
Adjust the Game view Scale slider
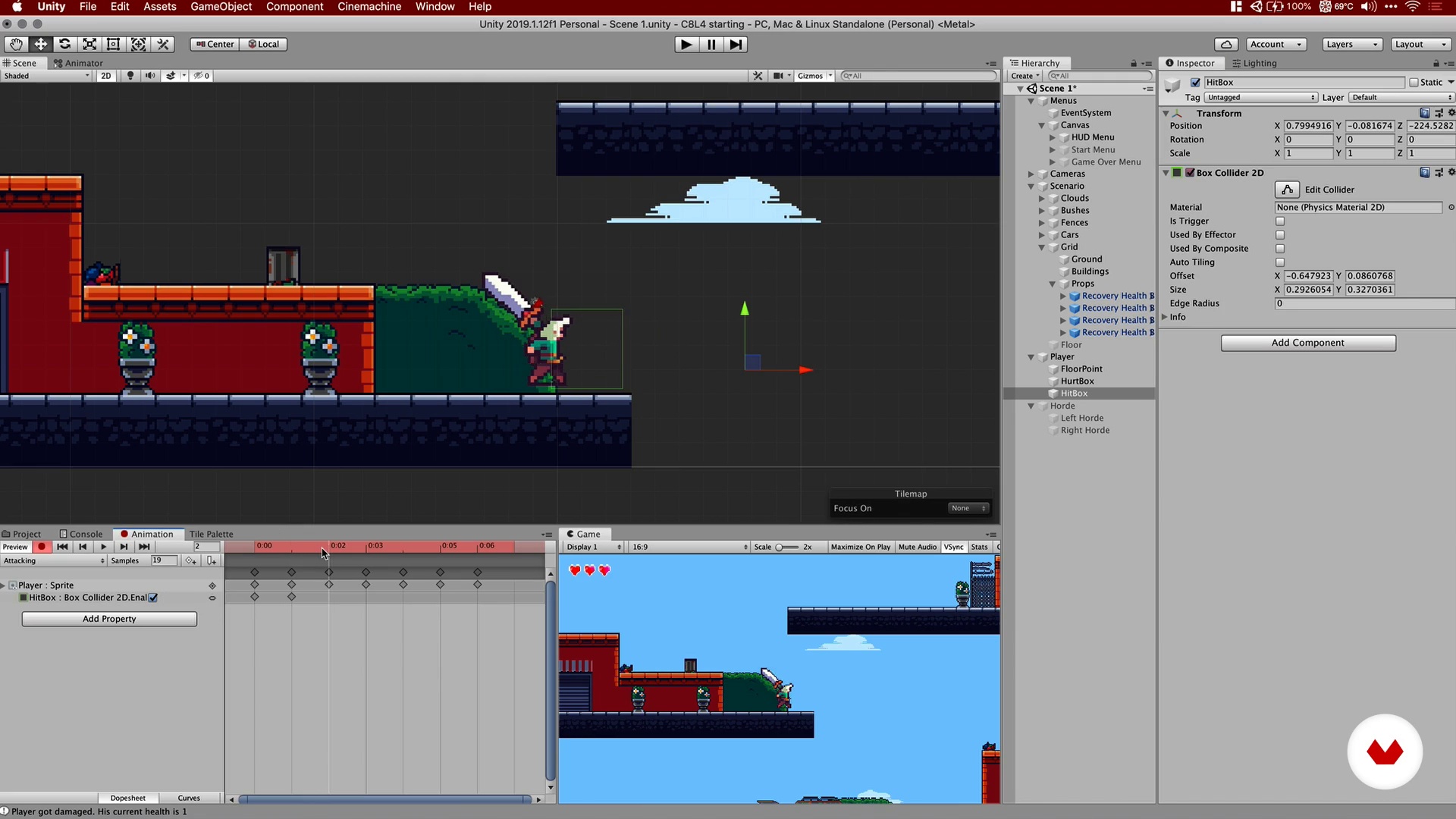(x=787, y=547)
